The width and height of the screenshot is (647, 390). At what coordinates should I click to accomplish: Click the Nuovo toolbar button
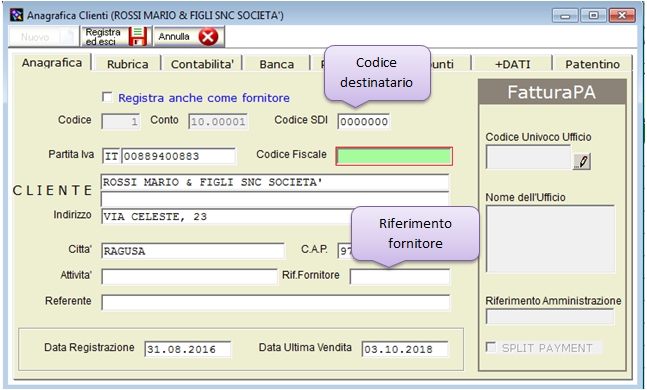[x=43, y=37]
